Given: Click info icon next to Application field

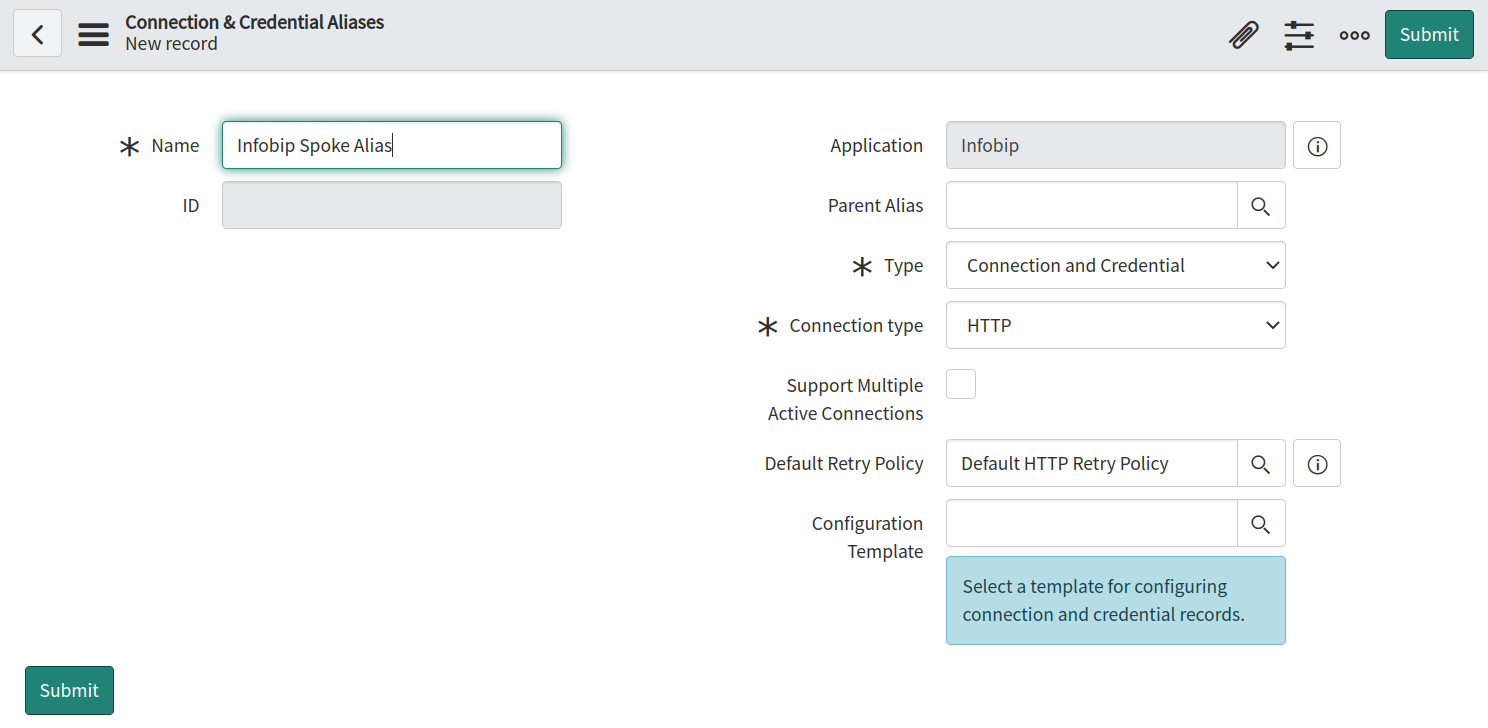Looking at the screenshot, I should tap(1316, 146).
